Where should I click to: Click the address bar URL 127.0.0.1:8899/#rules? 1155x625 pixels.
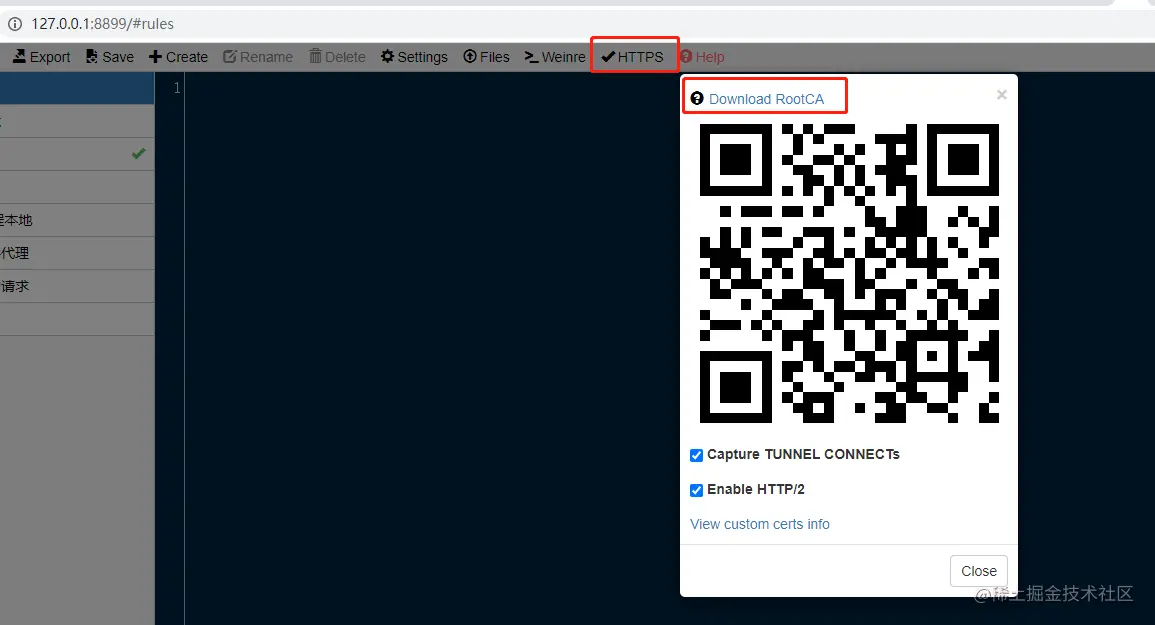click(x=102, y=24)
